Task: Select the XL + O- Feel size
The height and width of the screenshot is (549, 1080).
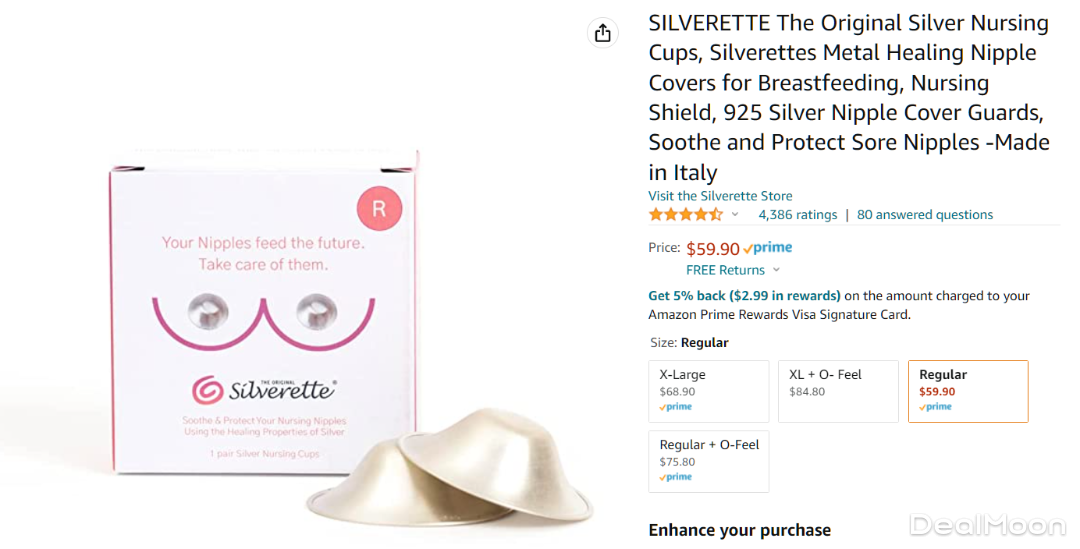Action: pyautogui.click(x=838, y=391)
